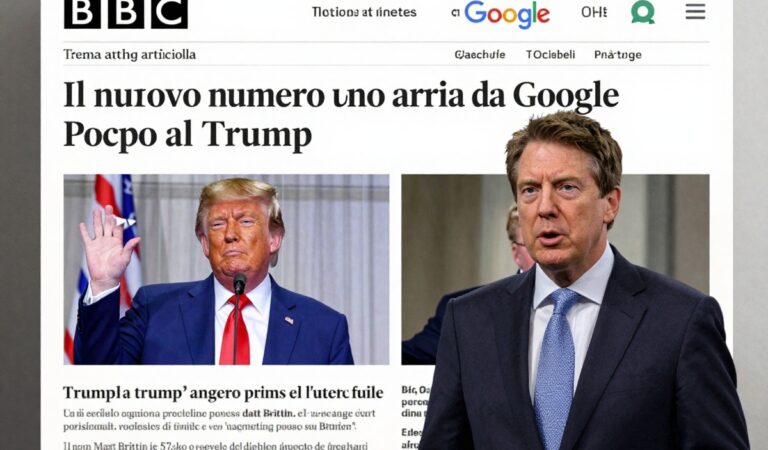The width and height of the screenshot is (768, 450).
Task: Switch to the 'TOclebeli' tab
Action: [551, 55]
